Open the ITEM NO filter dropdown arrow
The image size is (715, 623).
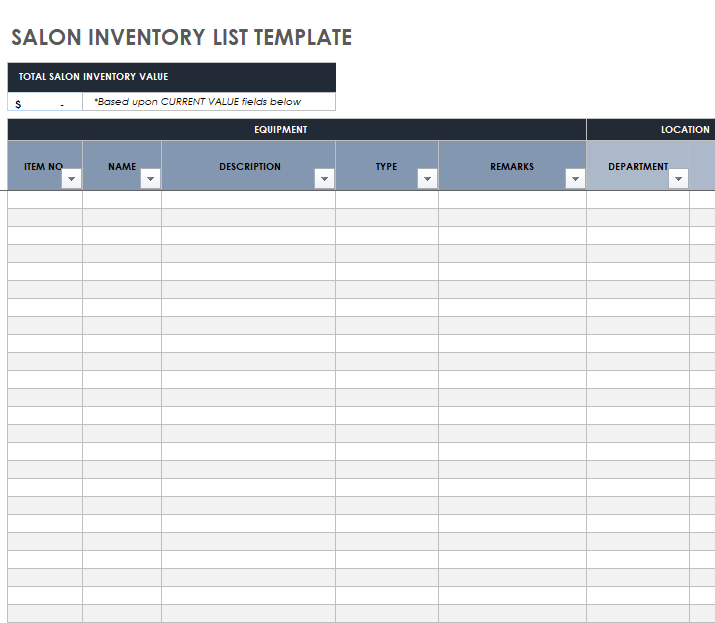pyautogui.click(x=71, y=179)
